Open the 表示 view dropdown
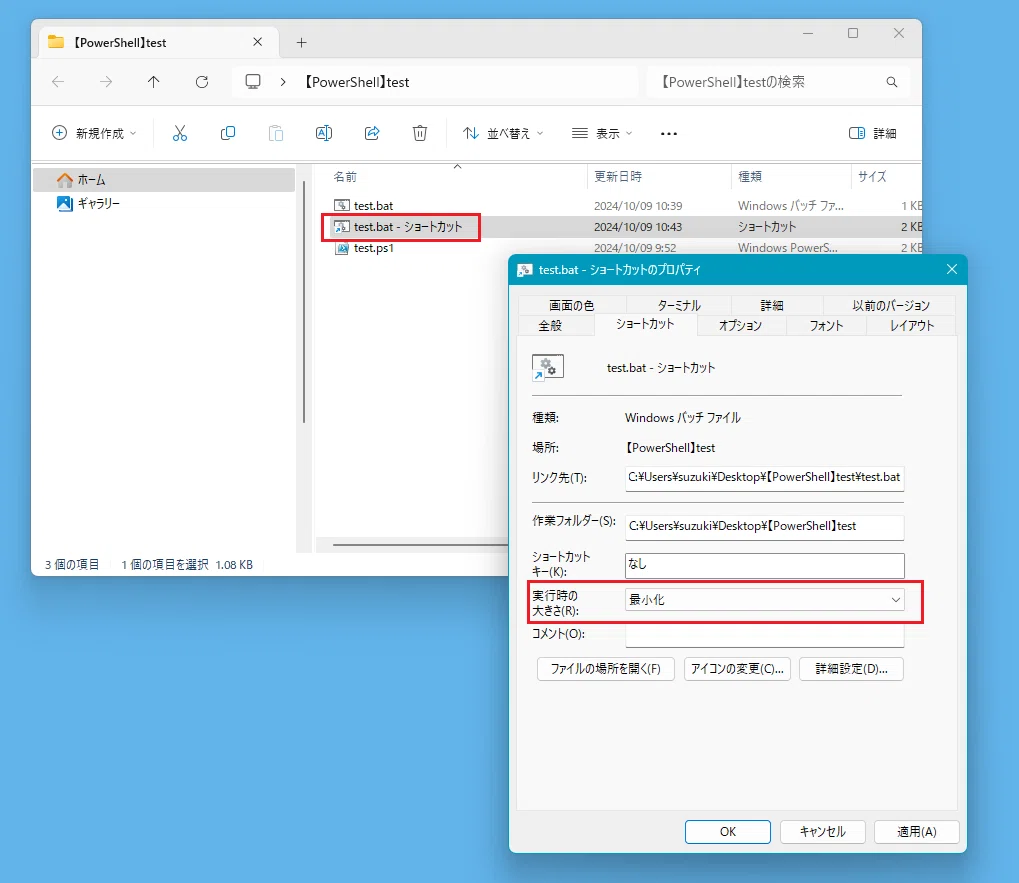1019x883 pixels. click(602, 133)
